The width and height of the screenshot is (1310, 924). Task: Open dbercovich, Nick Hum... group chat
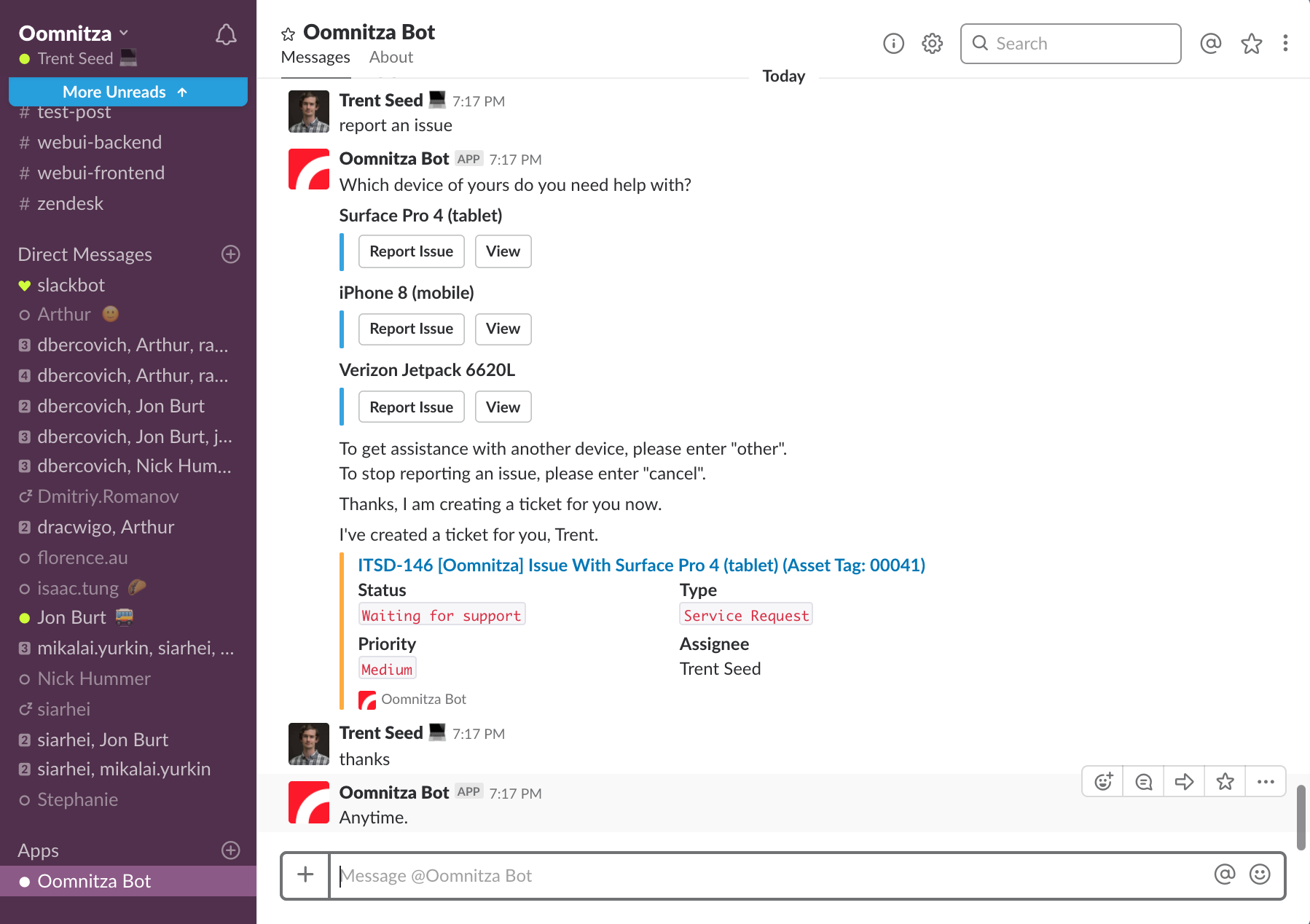(128, 466)
